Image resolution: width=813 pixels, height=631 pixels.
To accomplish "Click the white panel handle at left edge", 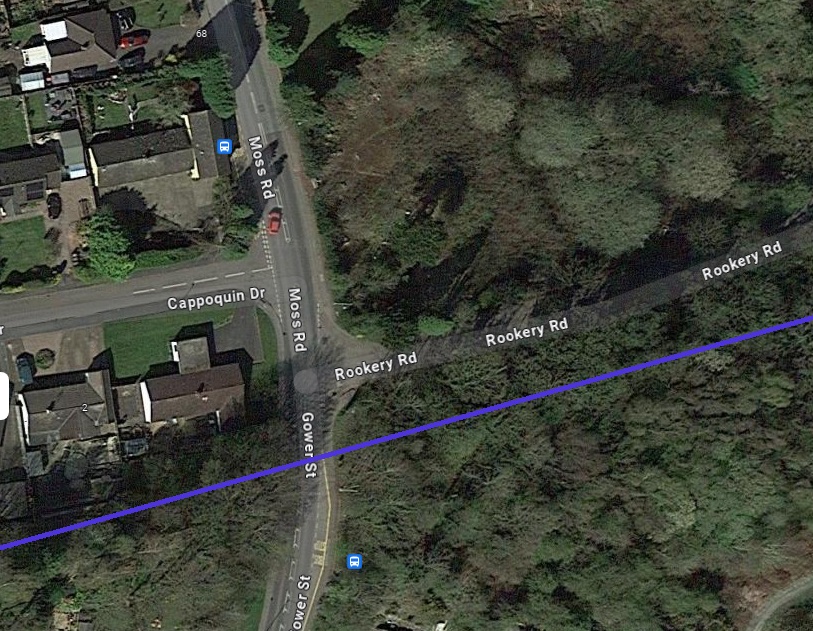I will click(4, 396).
